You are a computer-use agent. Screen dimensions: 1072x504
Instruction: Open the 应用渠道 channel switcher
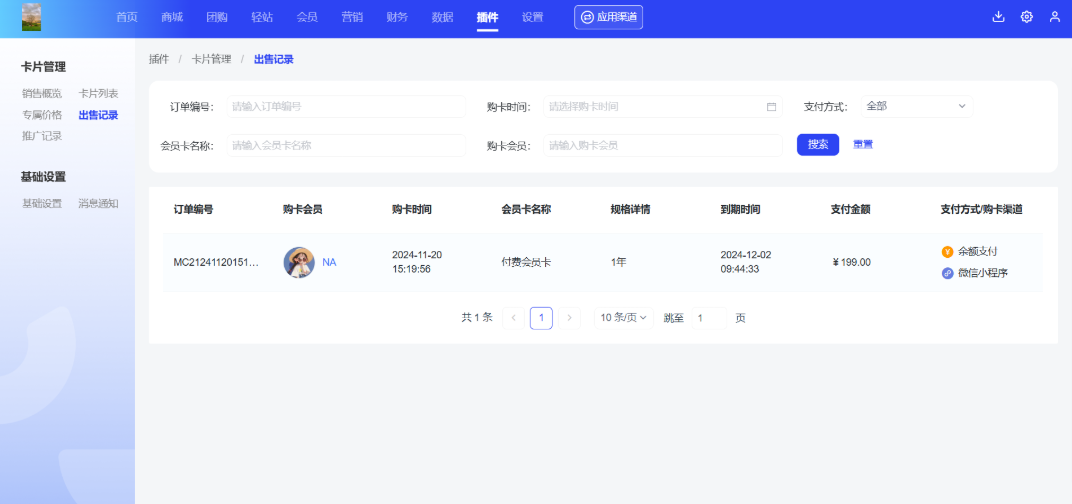pyautogui.click(x=608, y=17)
